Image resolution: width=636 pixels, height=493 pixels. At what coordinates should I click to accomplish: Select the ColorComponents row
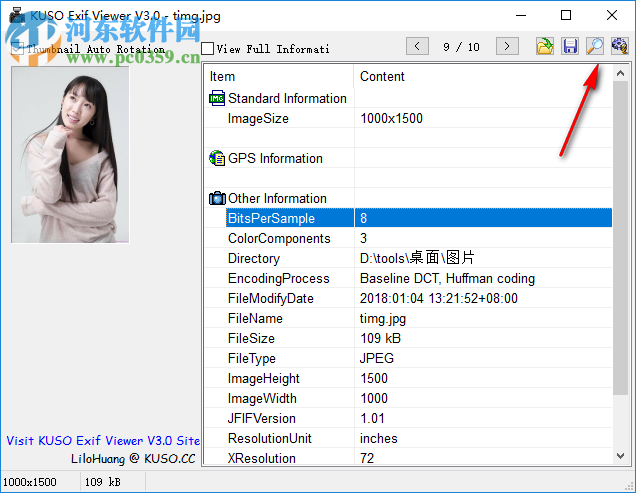pos(408,238)
